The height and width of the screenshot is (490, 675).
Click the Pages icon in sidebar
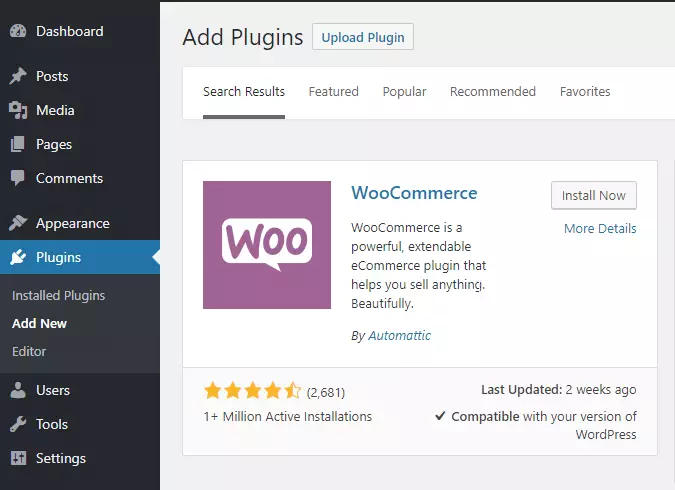pyautogui.click(x=18, y=144)
